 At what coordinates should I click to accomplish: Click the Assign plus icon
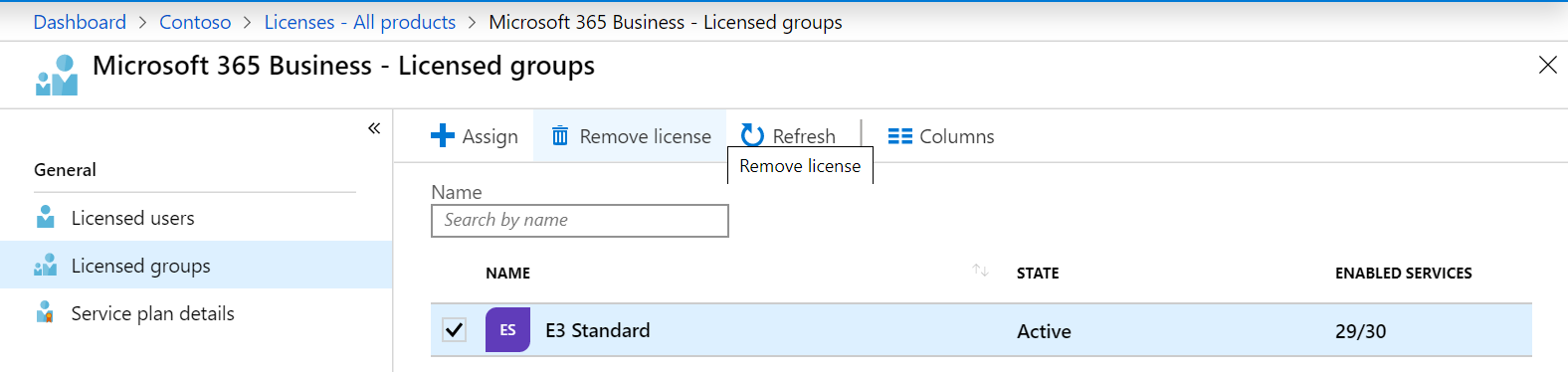click(443, 136)
